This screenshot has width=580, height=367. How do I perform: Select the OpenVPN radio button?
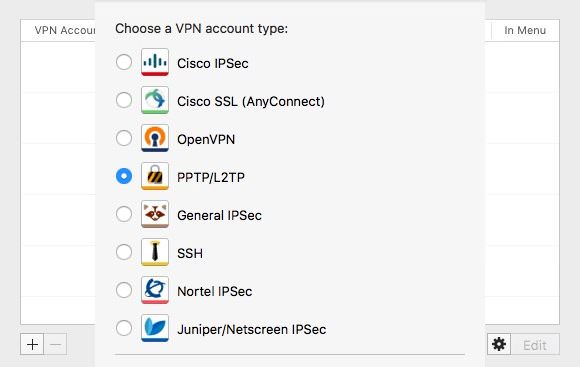pyautogui.click(x=124, y=138)
